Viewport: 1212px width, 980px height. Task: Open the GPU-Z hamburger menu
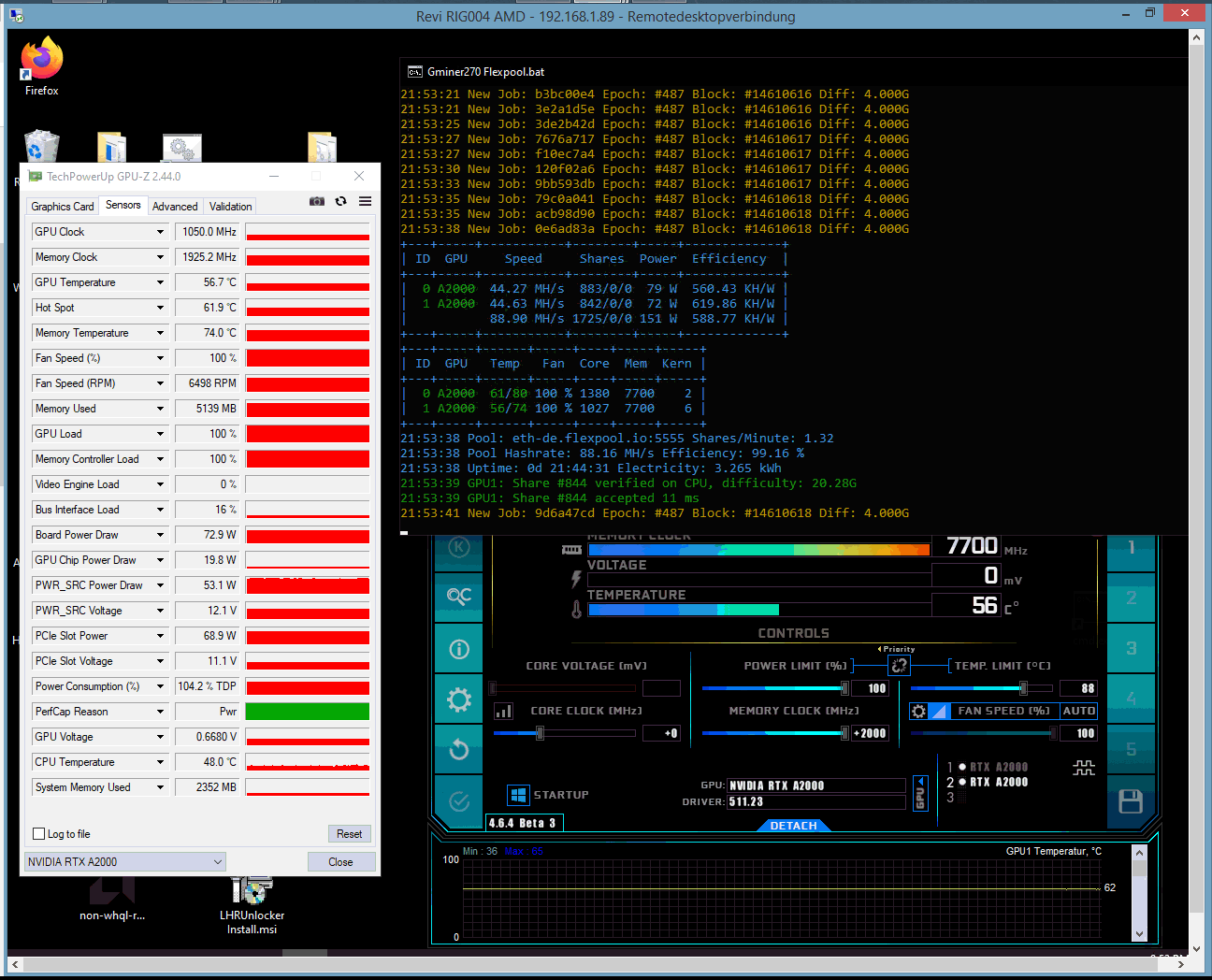click(365, 201)
